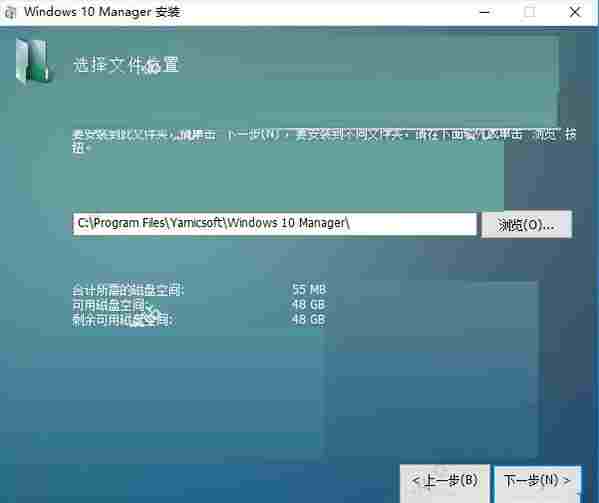Click the available disk space 48 GB value
The image size is (599, 503).
[309, 305]
